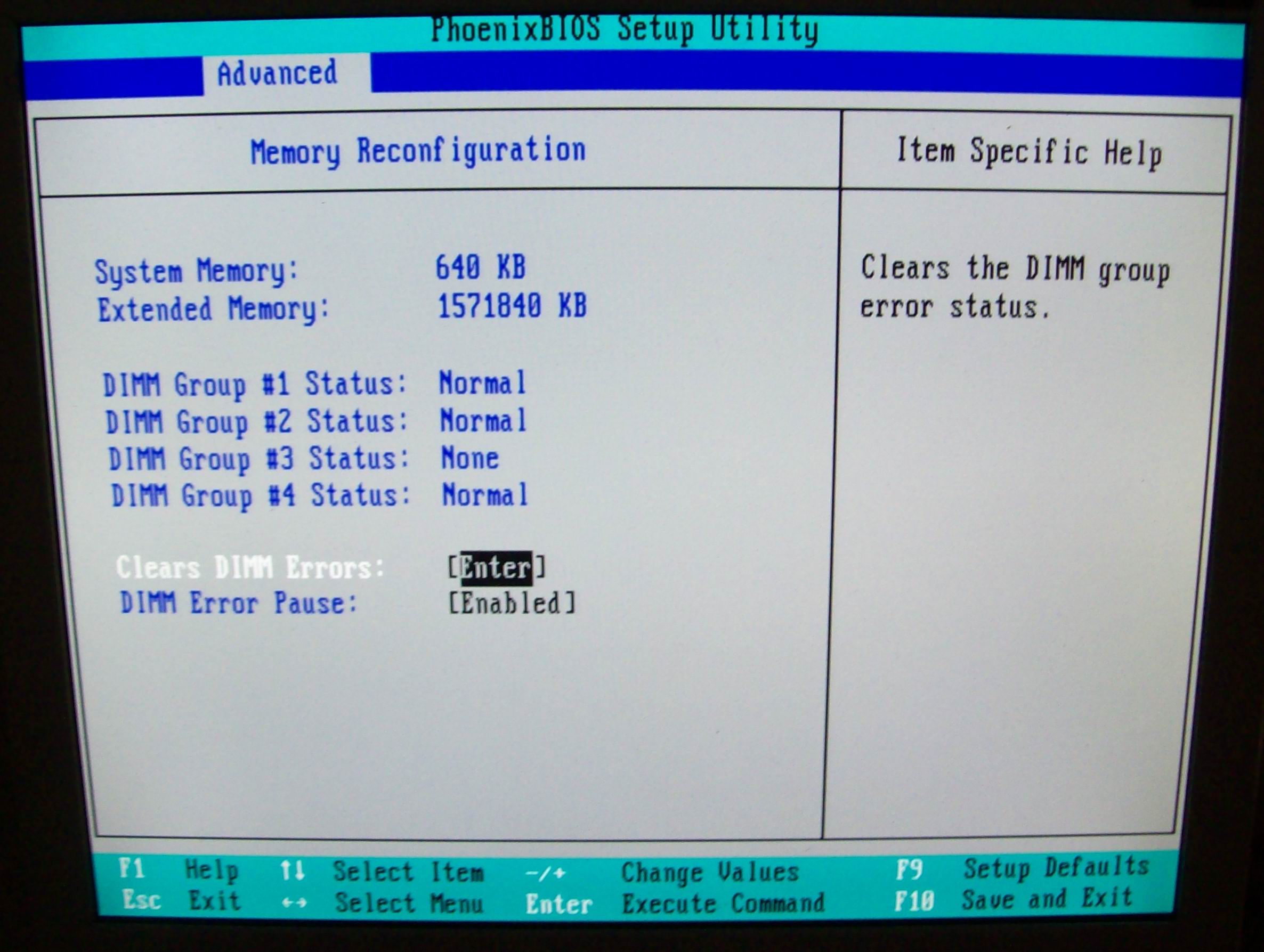Click the Memory Reconfiguration heading
Viewport: 1264px width, 952px height.
[418, 151]
